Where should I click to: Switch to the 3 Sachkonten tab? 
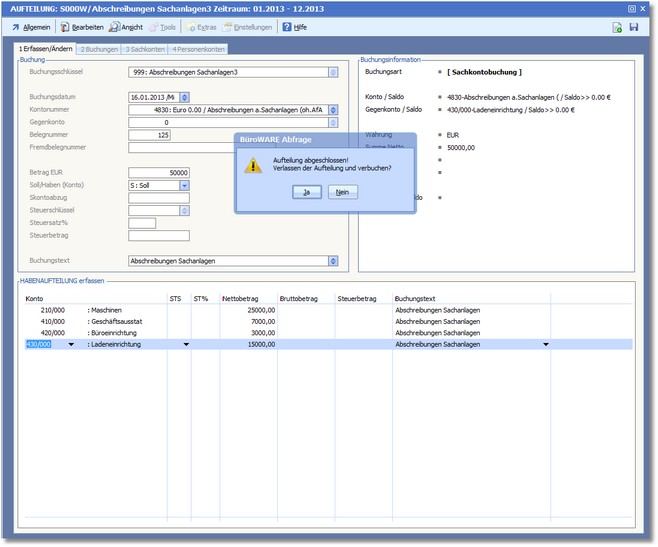click(x=145, y=49)
